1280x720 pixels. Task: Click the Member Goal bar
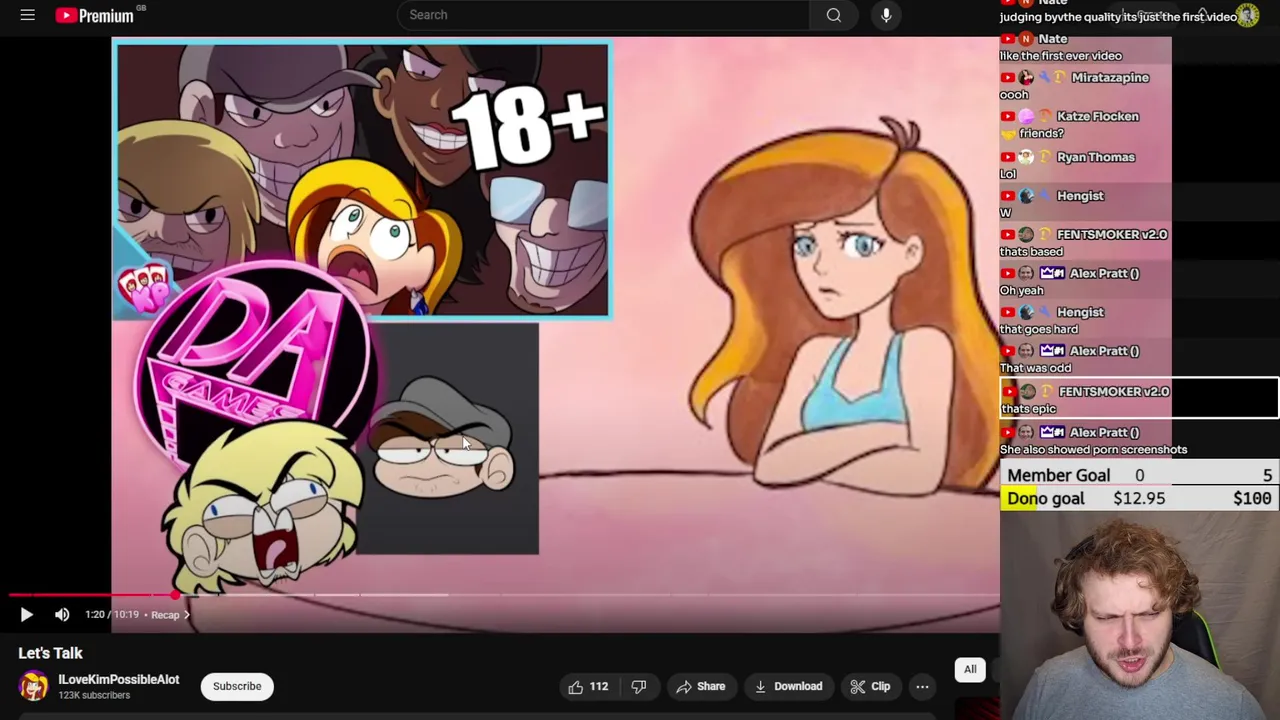tap(1140, 475)
